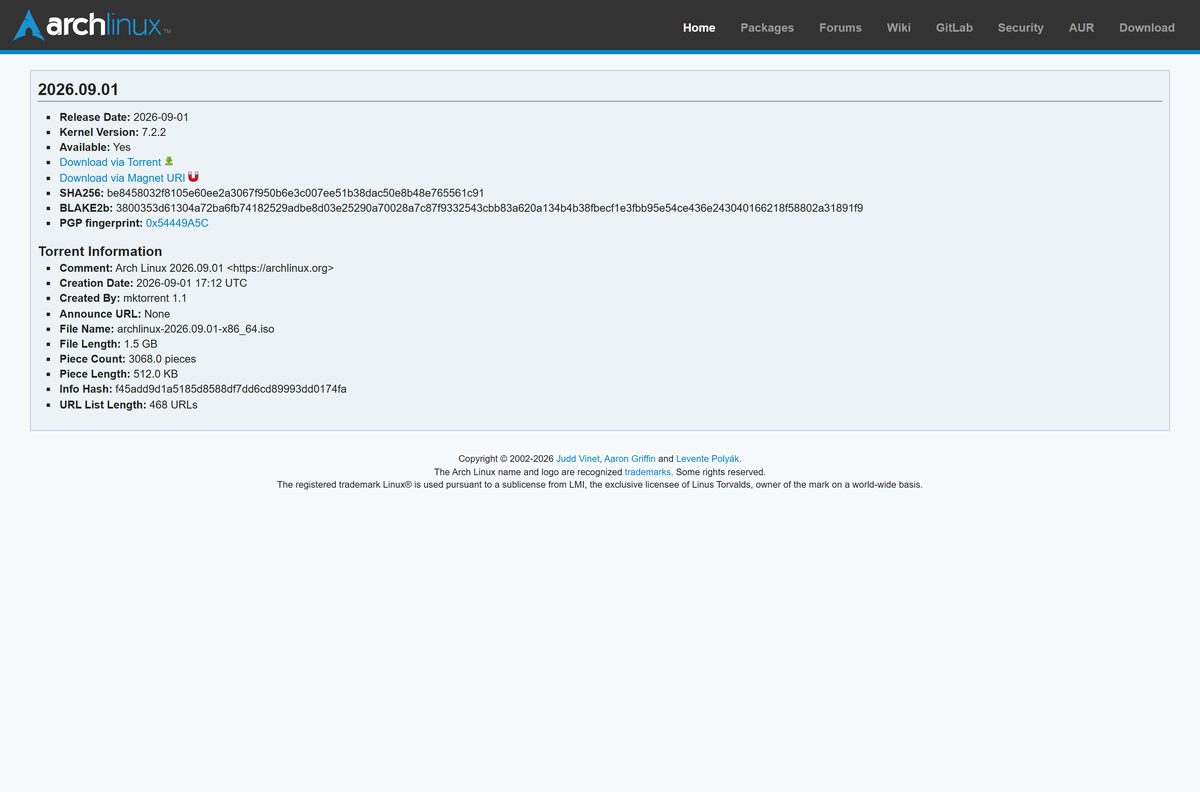
Task: Click the Comment line of torrent info
Action: (x=196, y=268)
